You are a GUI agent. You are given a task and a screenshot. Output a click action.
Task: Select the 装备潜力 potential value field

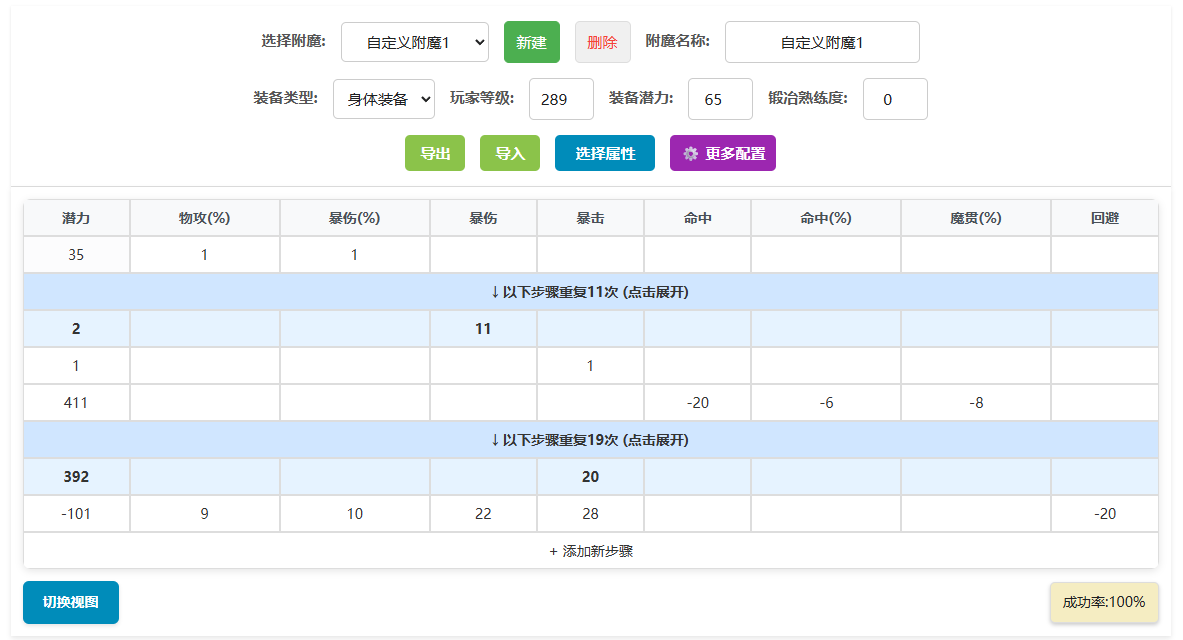[720, 99]
